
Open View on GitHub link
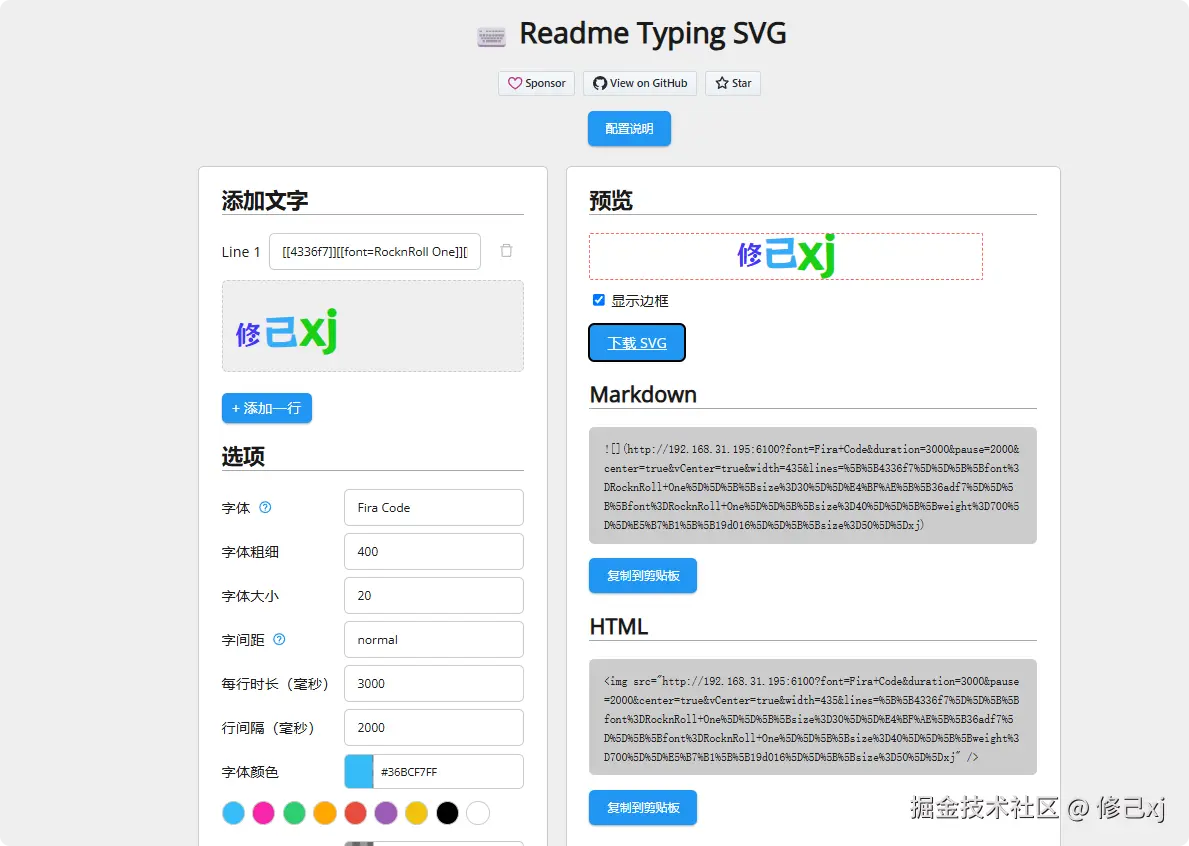point(640,83)
